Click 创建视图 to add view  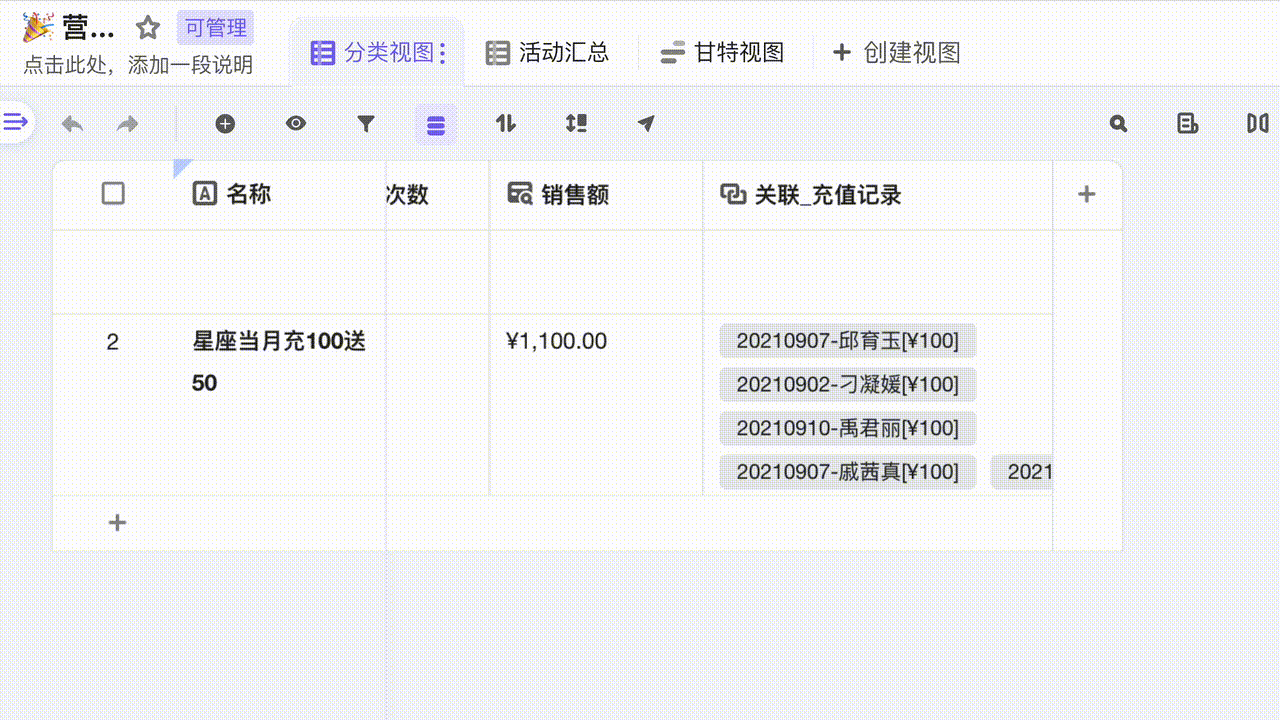click(x=896, y=53)
